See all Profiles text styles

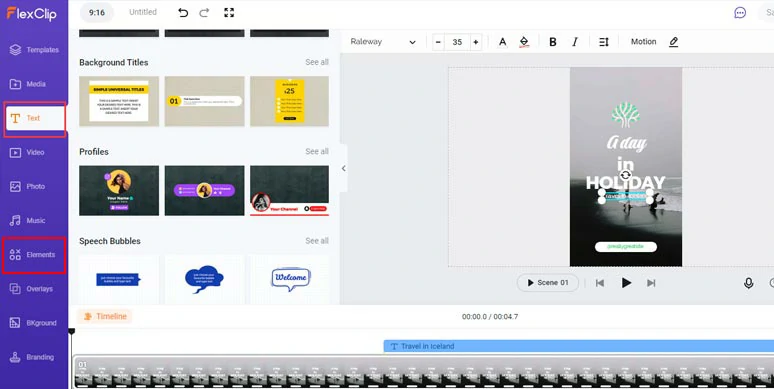pyautogui.click(x=316, y=152)
